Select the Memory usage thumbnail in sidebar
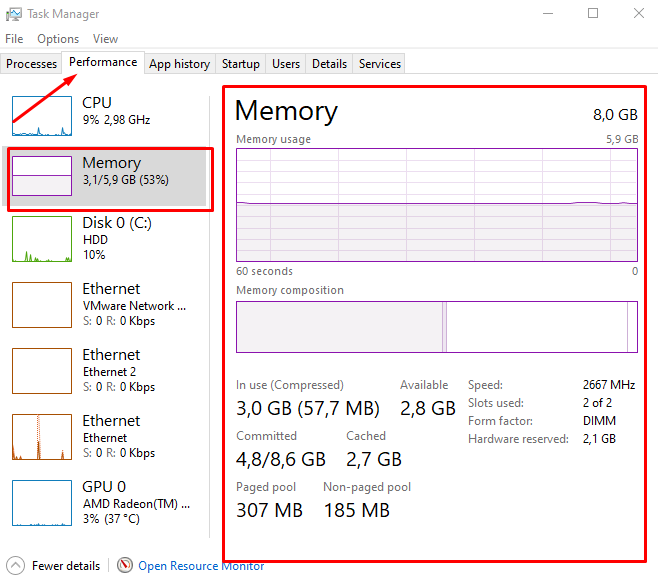The height and width of the screenshot is (578, 658). coord(42,175)
